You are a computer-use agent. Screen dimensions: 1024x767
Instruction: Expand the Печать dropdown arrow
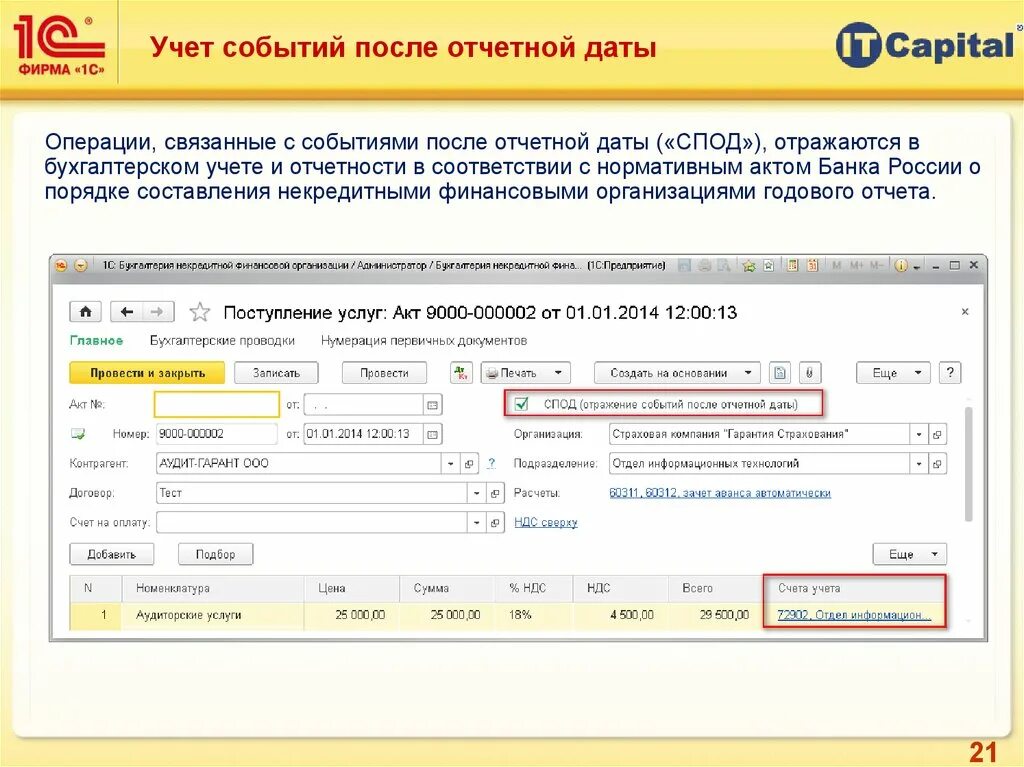[558, 373]
